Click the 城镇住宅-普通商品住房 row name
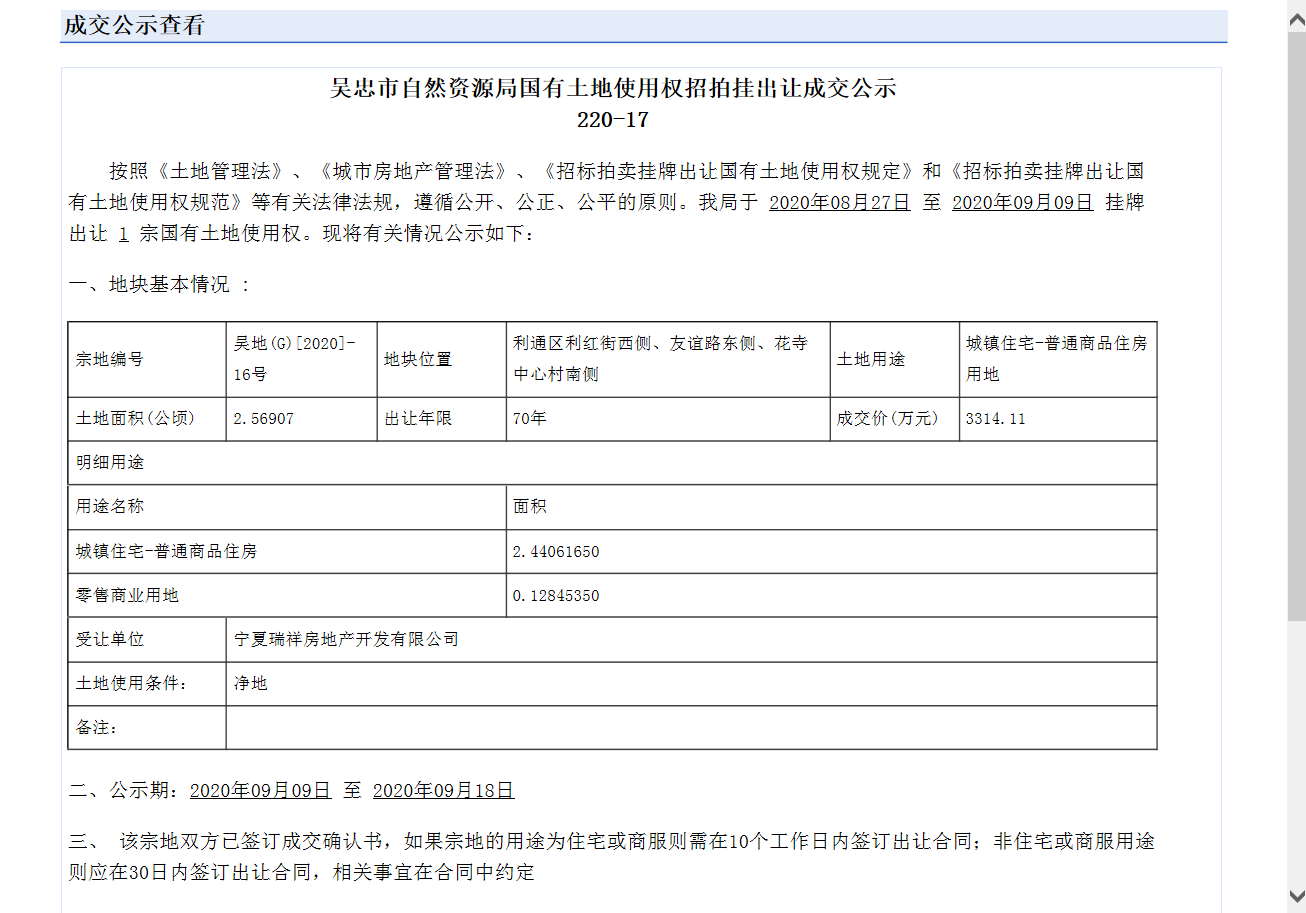 coord(167,551)
